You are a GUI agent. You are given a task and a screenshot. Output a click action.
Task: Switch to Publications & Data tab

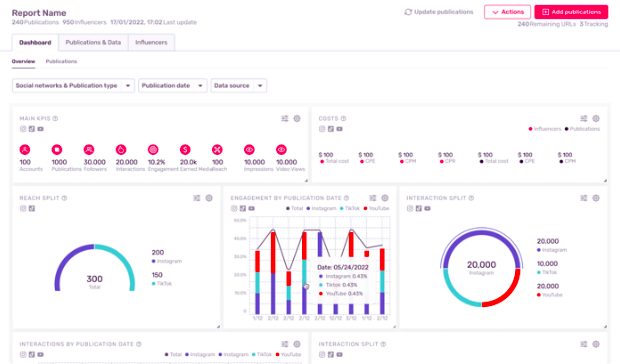(x=93, y=43)
